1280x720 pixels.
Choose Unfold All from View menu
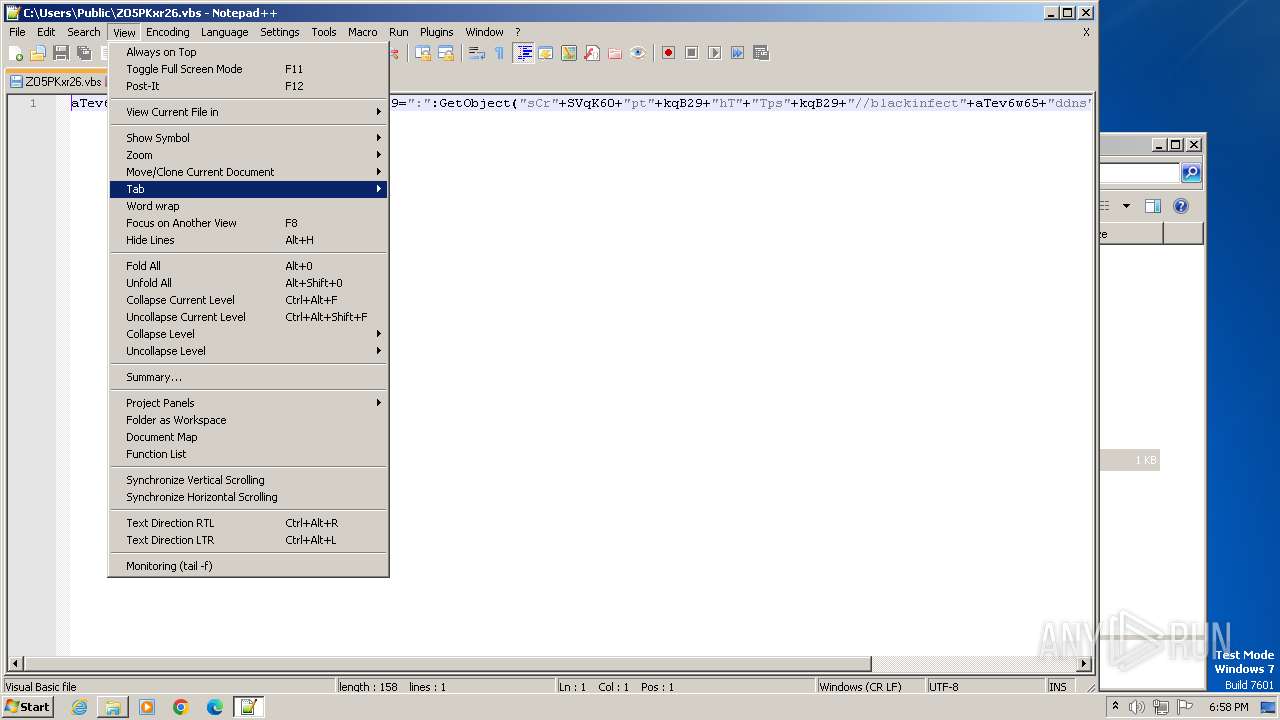[248, 283]
